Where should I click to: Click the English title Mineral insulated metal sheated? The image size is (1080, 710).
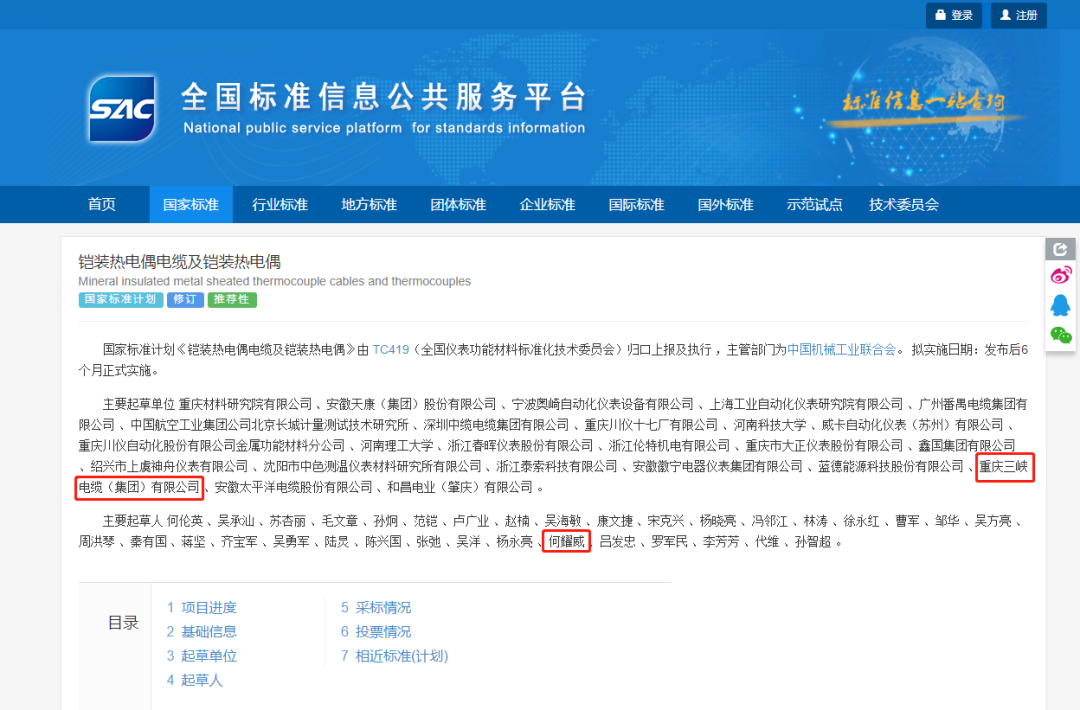tap(274, 281)
